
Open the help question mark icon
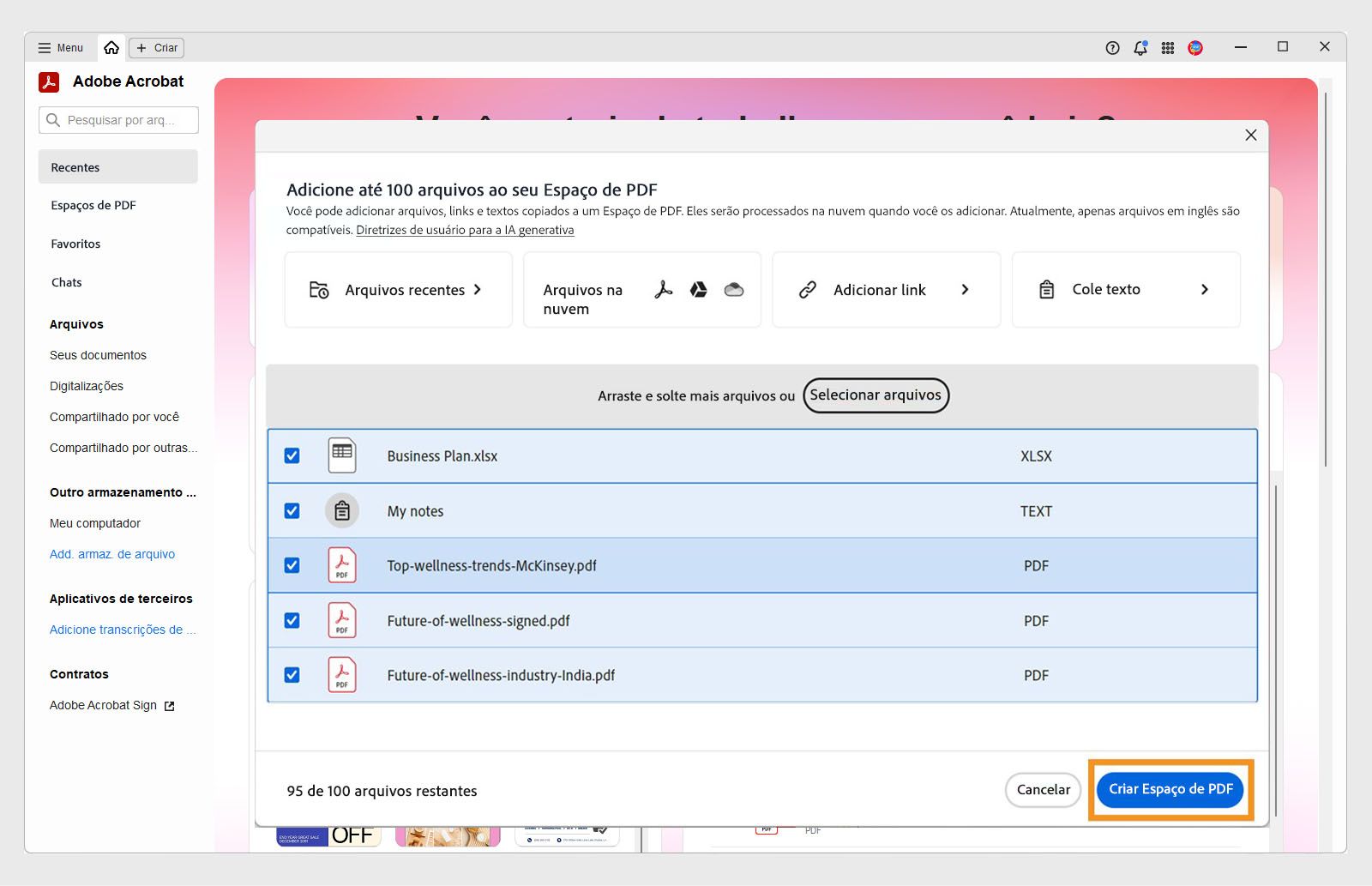1111,48
